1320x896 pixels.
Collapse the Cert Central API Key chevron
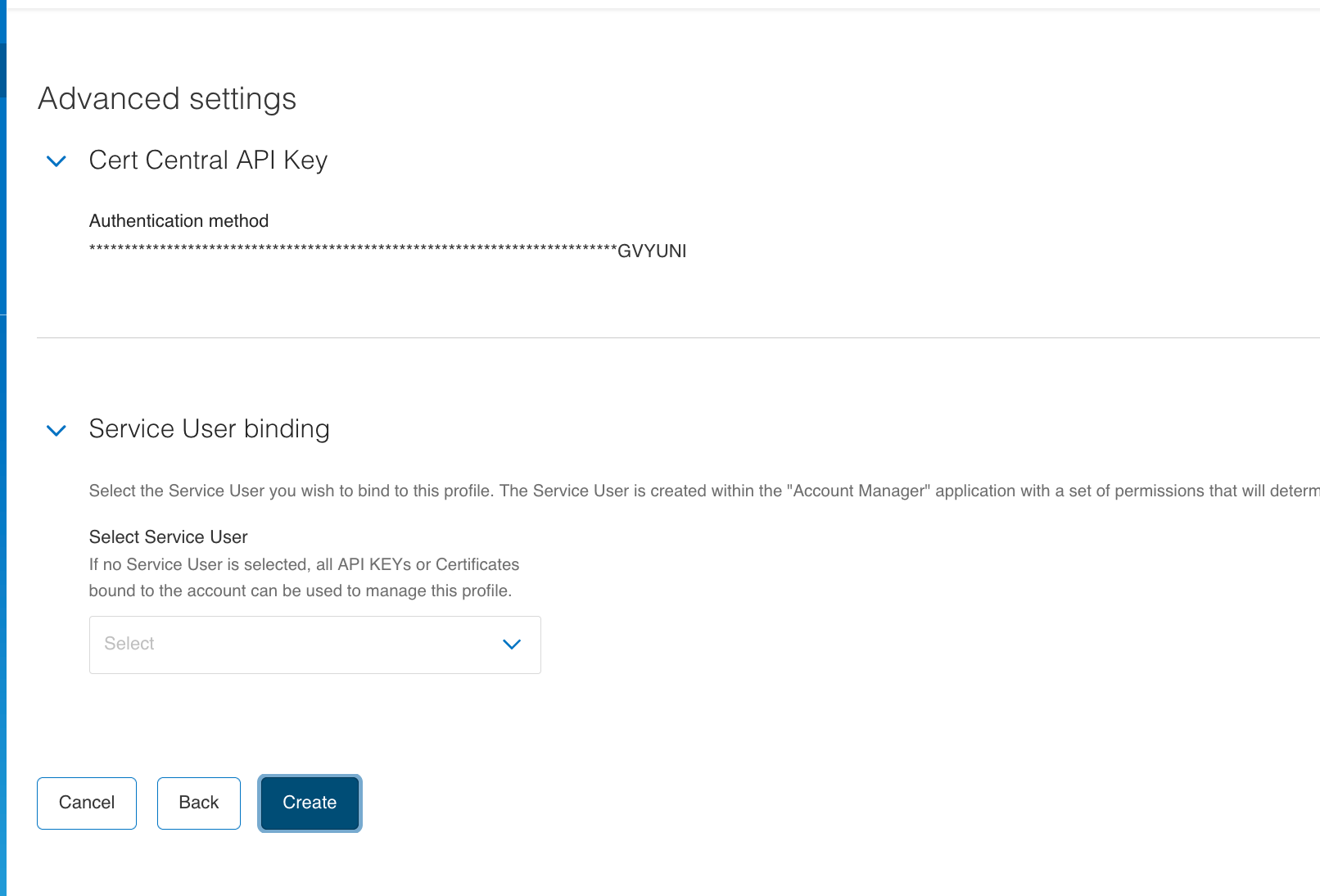(57, 161)
